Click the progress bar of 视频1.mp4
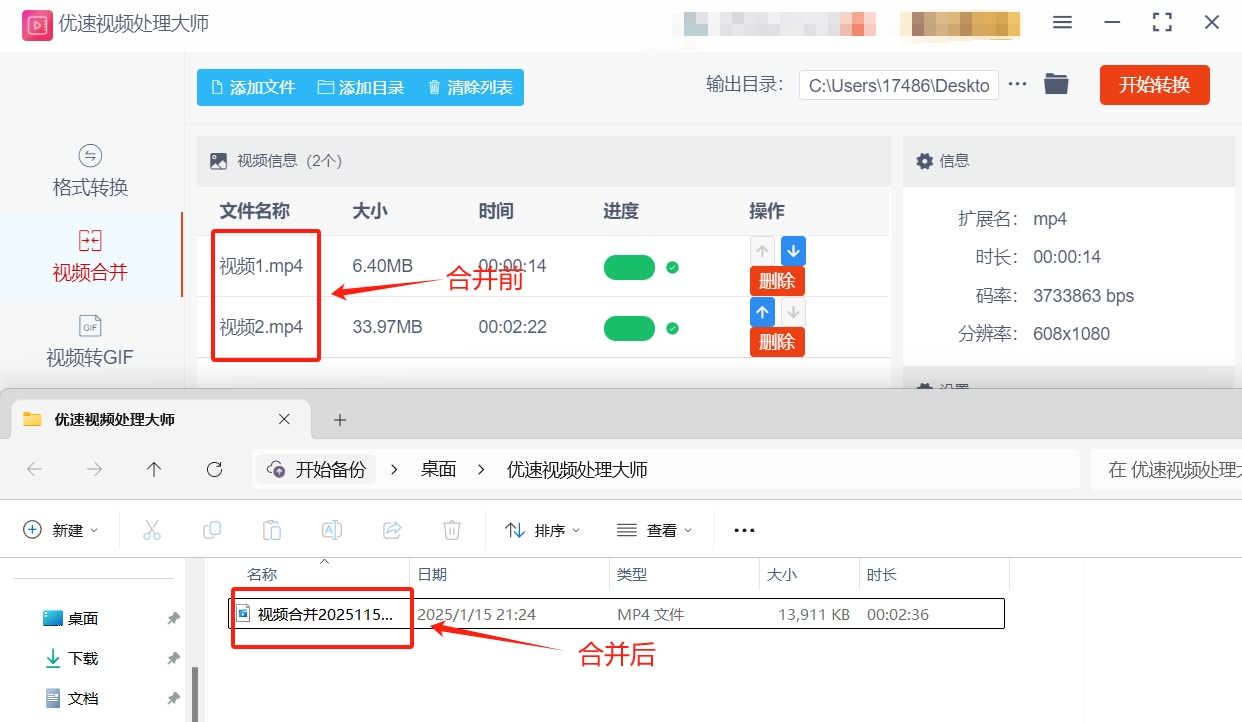Viewport: 1242px width, 722px height. [x=629, y=268]
